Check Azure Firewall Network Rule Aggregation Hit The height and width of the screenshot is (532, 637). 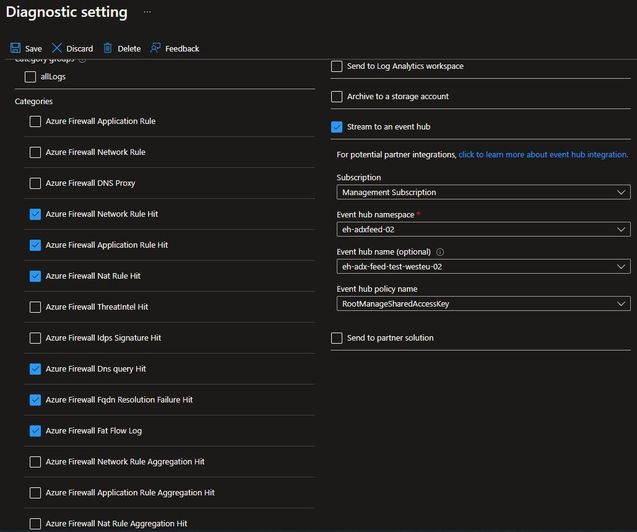pyautogui.click(x=35, y=462)
